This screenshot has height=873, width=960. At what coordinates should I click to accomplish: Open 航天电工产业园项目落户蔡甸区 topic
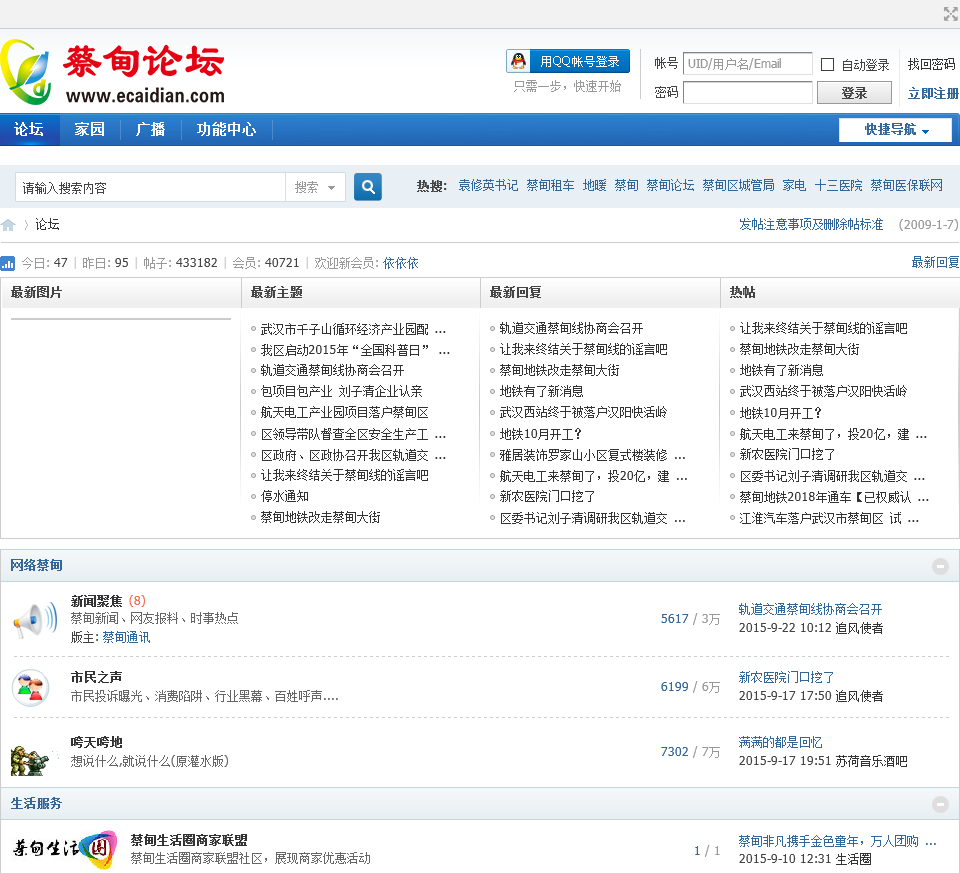(344, 413)
